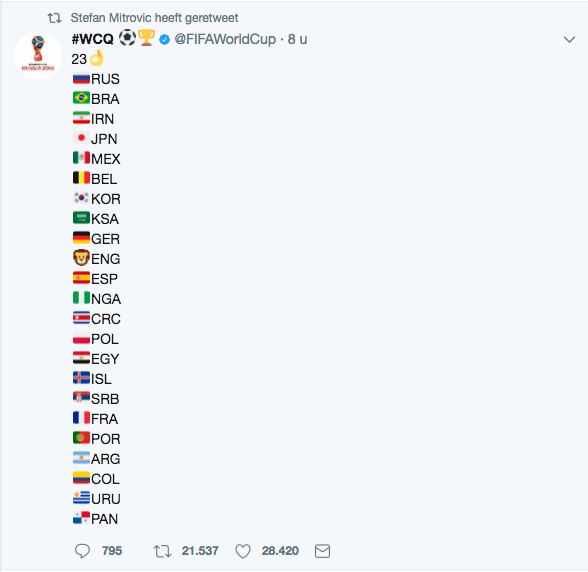588x572 pixels.
Task: Click the 8 u timestamp link
Action: tap(297, 39)
